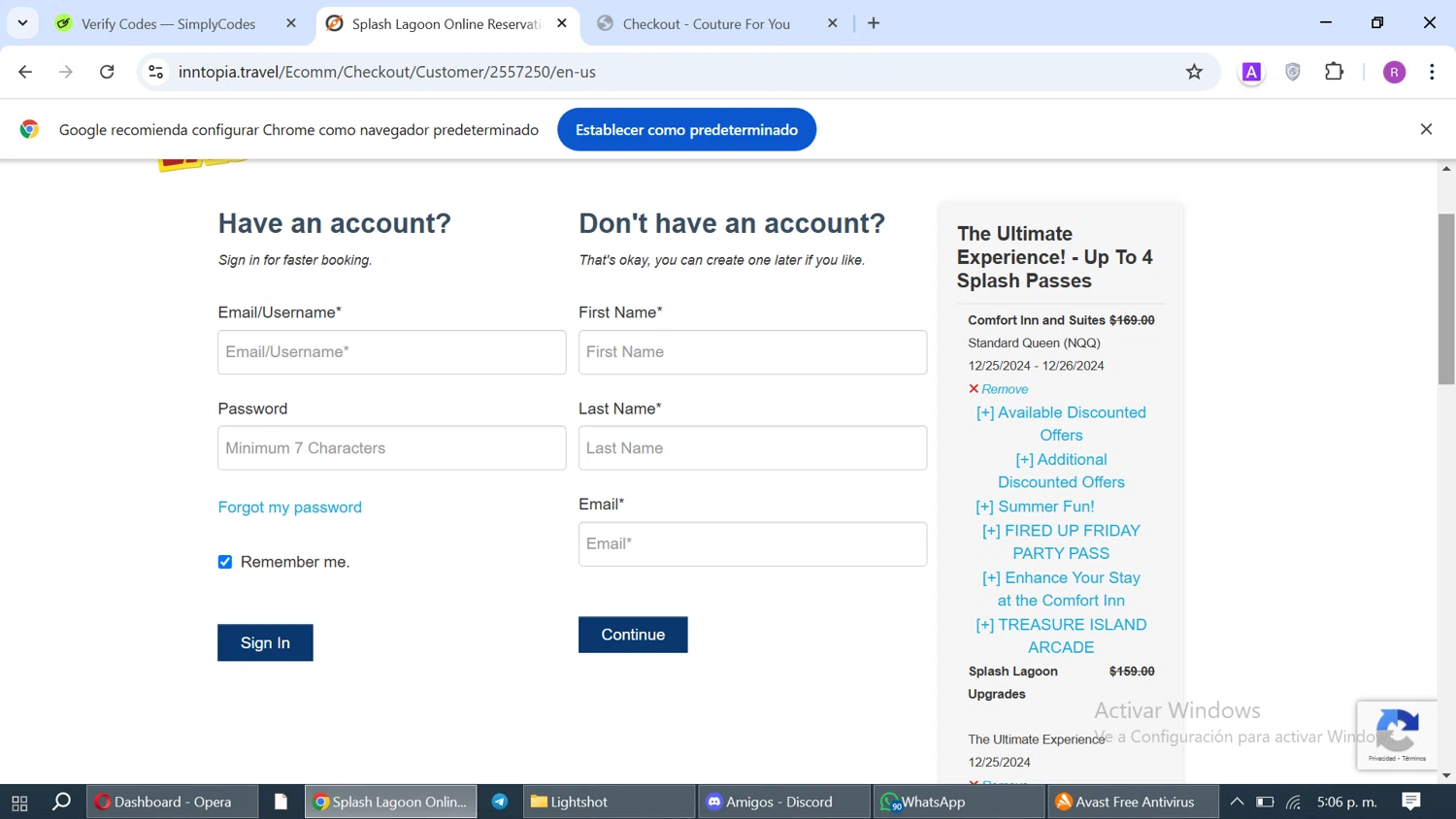Focus the guest Email field
This screenshot has width=1456, height=819.
click(x=752, y=544)
